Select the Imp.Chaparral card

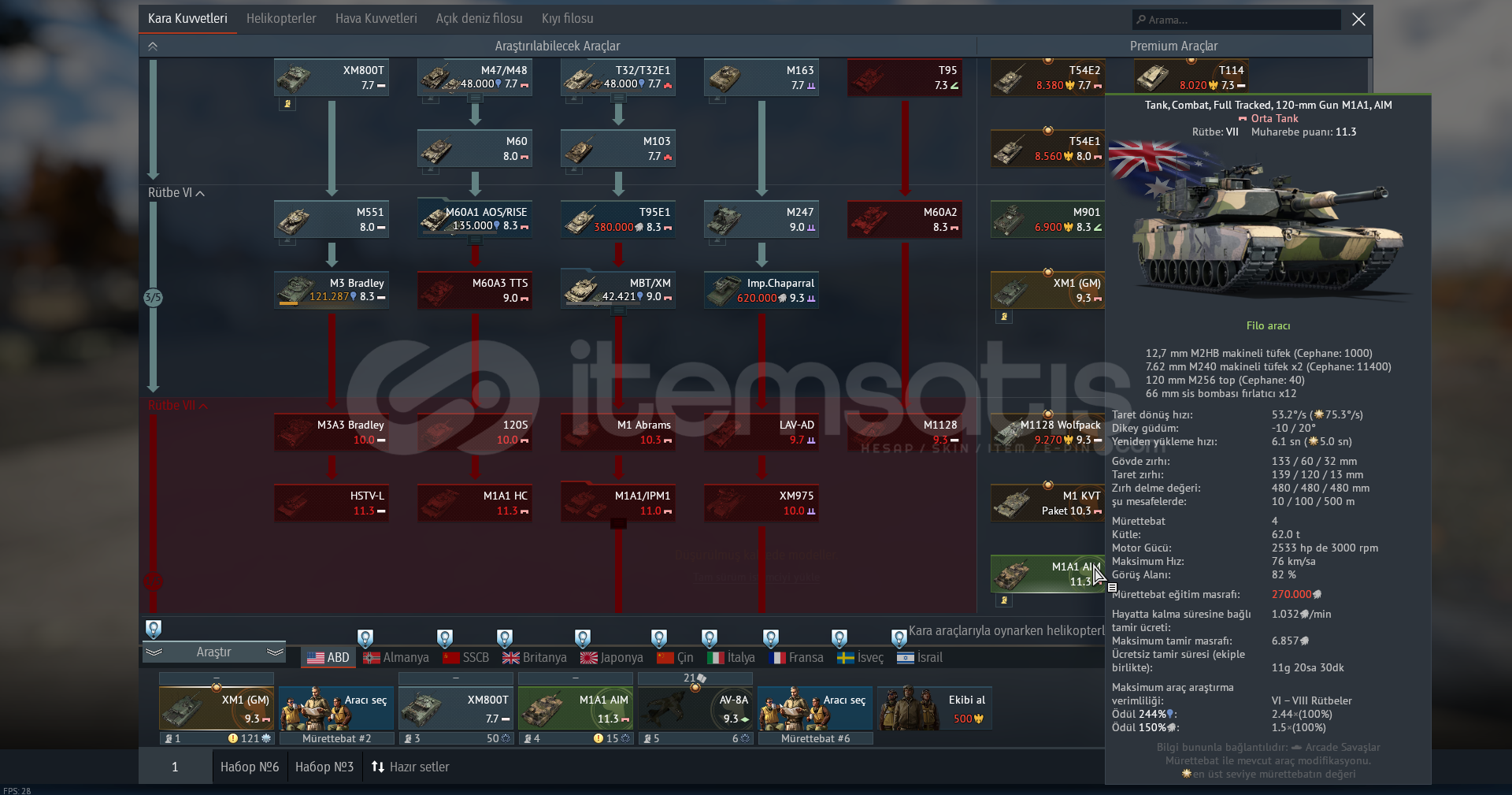pyautogui.click(x=762, y=290)
